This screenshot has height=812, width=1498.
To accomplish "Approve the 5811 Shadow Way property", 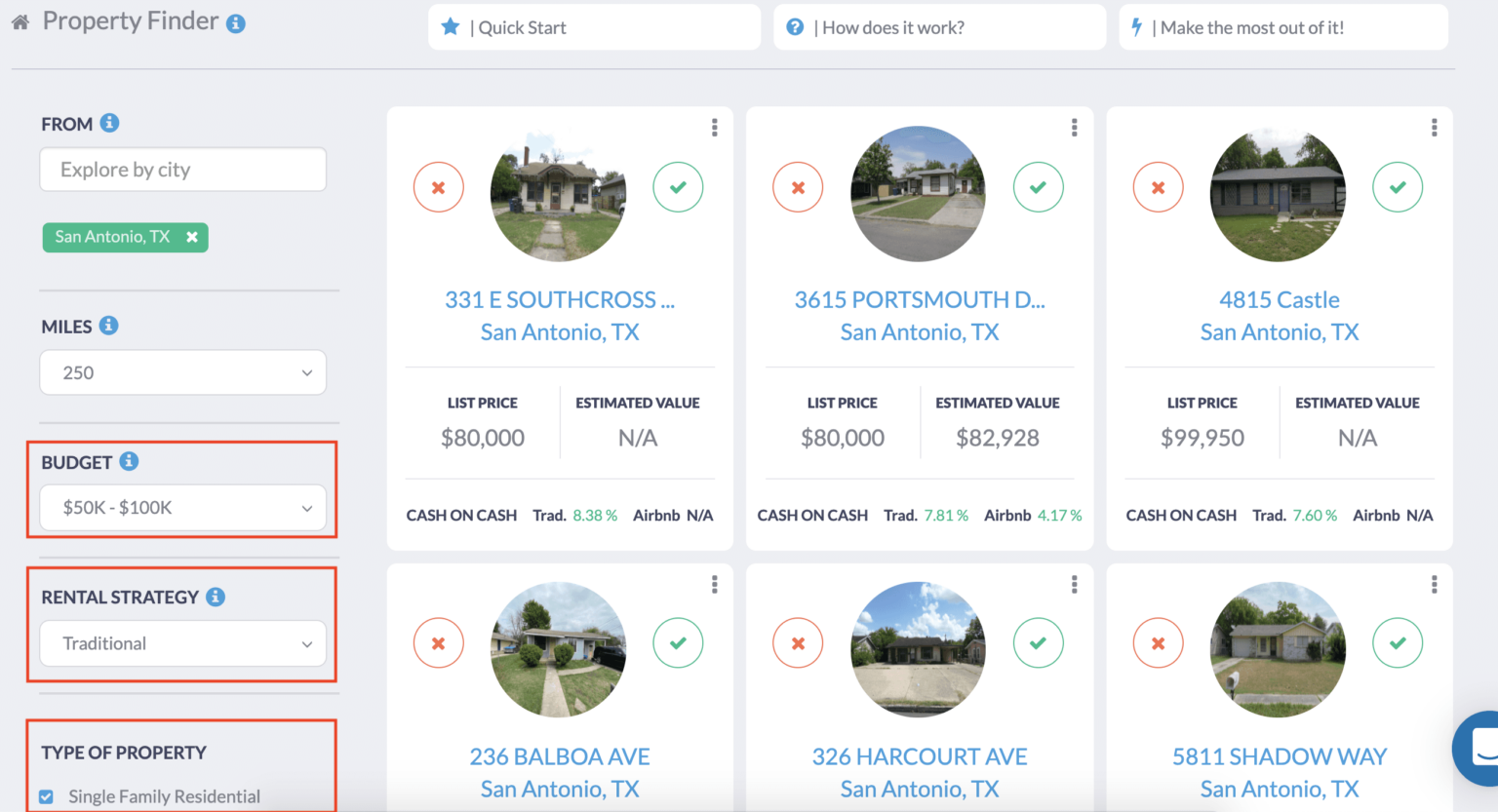I will click(1398, 642).
